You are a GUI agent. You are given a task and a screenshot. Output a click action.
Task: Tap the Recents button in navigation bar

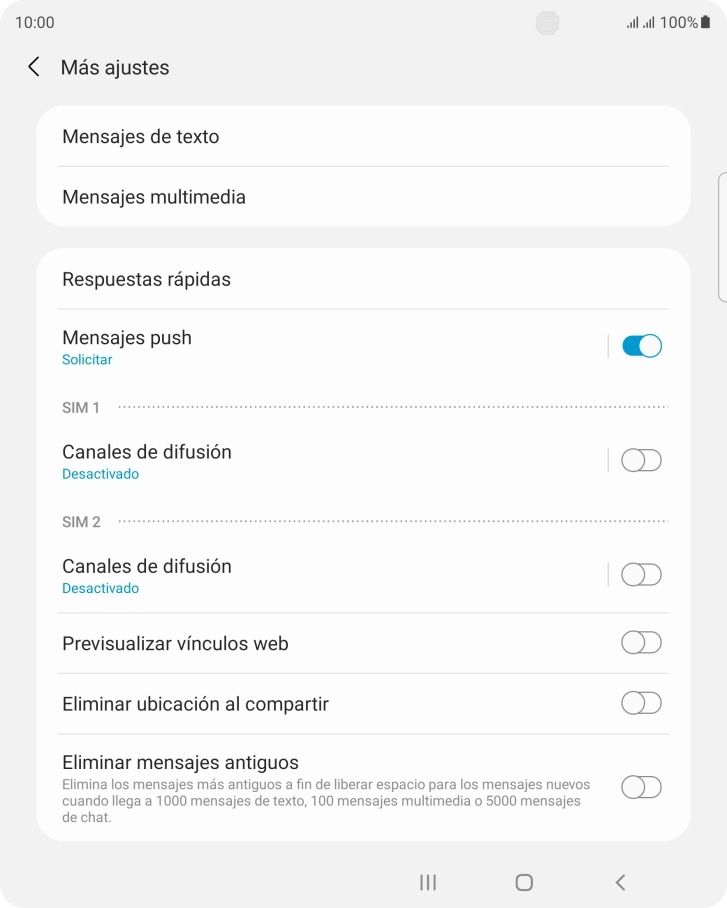[x=427, y=882]
